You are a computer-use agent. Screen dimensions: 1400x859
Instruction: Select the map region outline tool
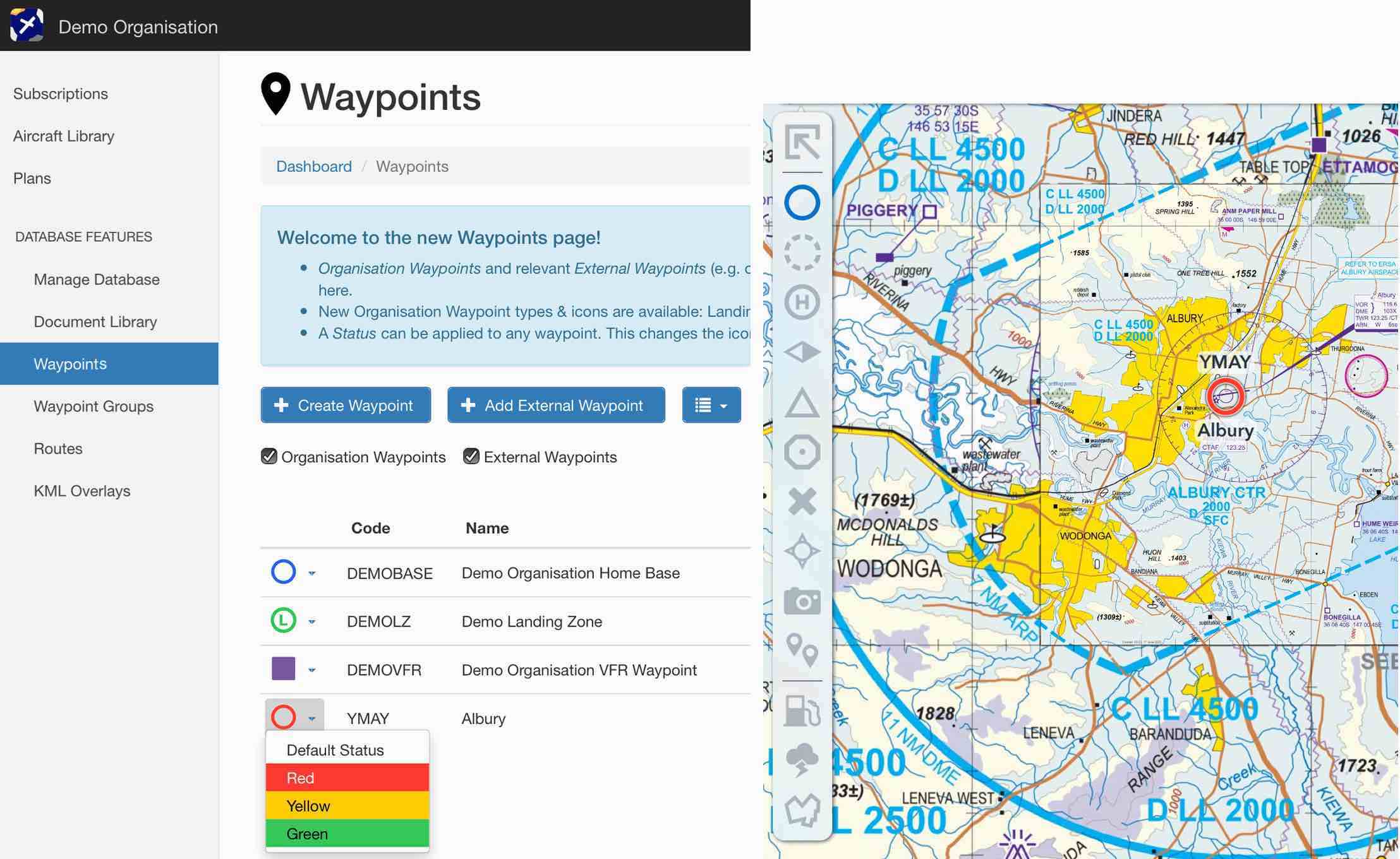[802, 810]
